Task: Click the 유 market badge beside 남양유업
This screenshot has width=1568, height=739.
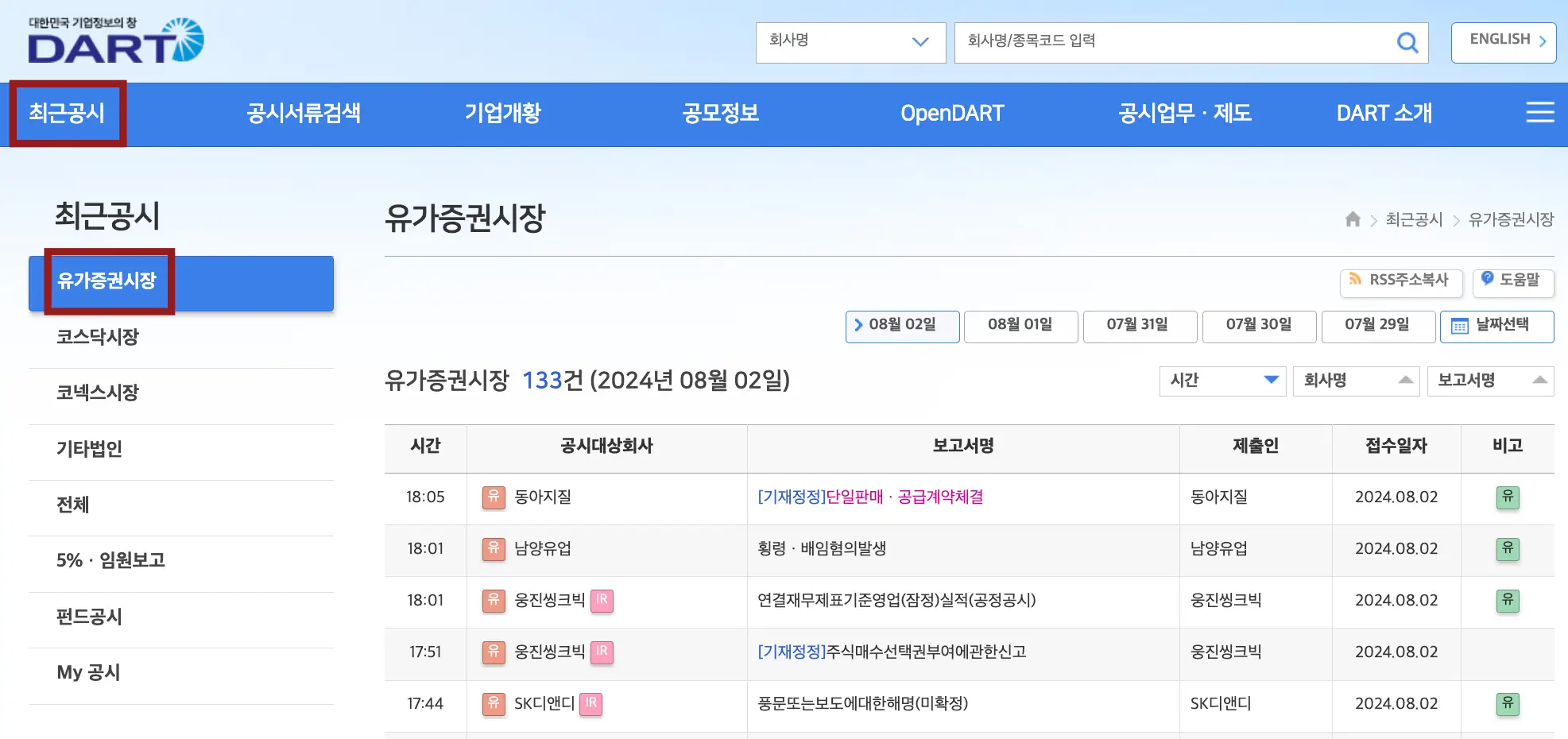Action: pyautogui.click(x=493, y=549)
